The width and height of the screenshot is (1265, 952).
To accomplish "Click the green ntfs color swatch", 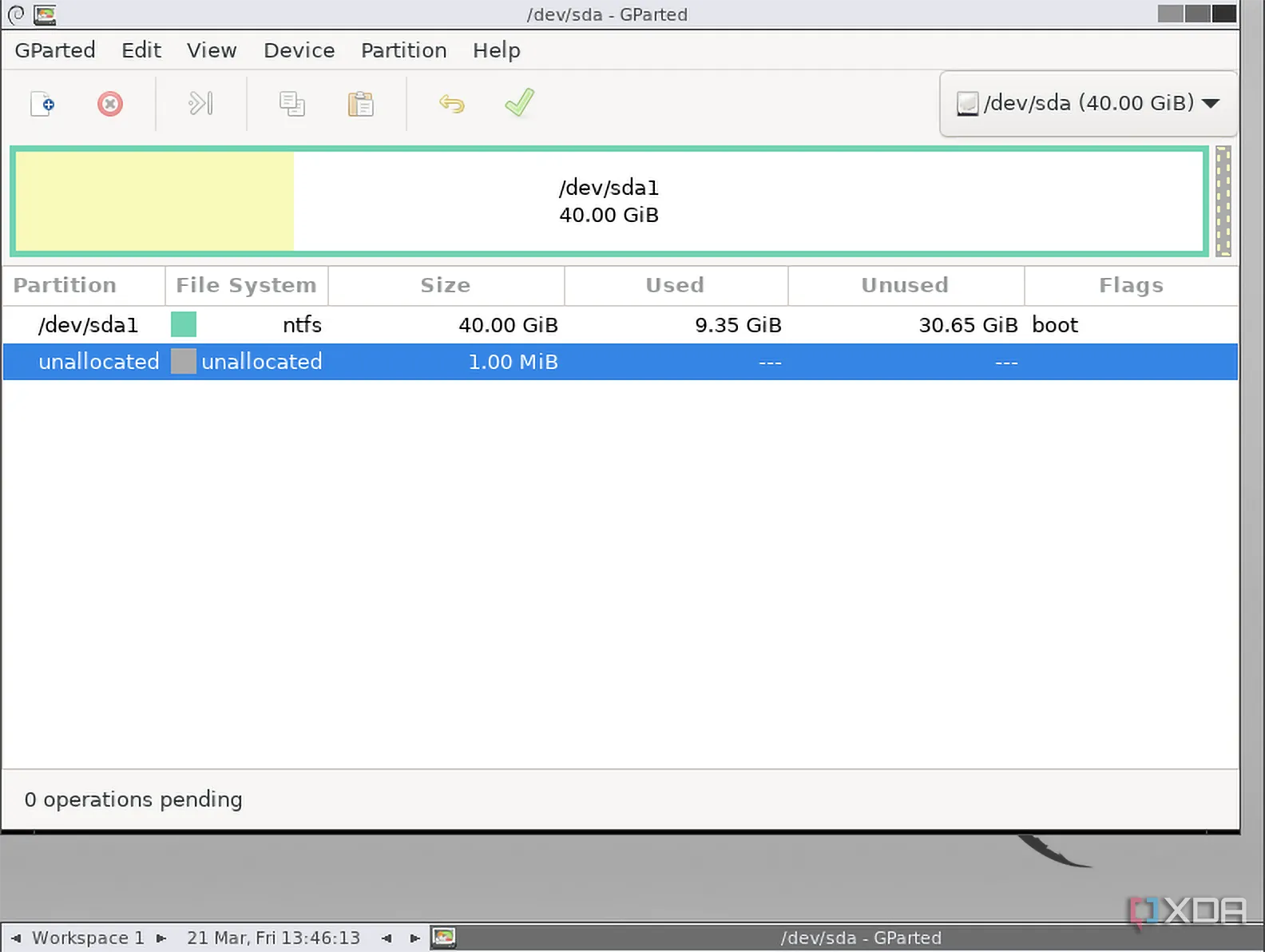I will (x=184, y=324).
